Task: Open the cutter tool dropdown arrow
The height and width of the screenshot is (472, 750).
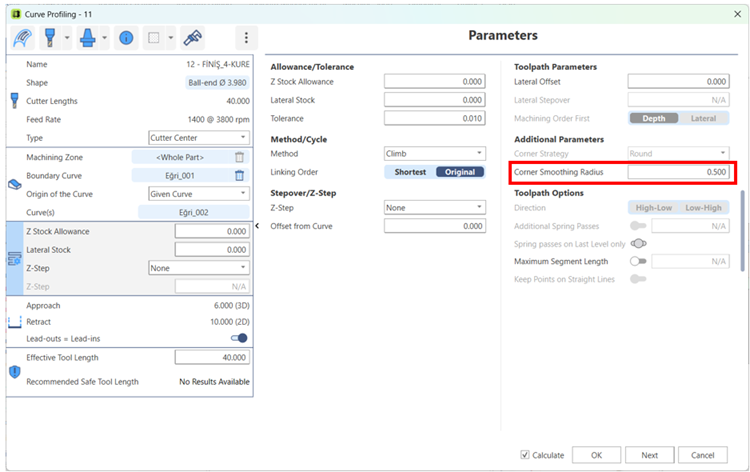Action: pos(67,38)
